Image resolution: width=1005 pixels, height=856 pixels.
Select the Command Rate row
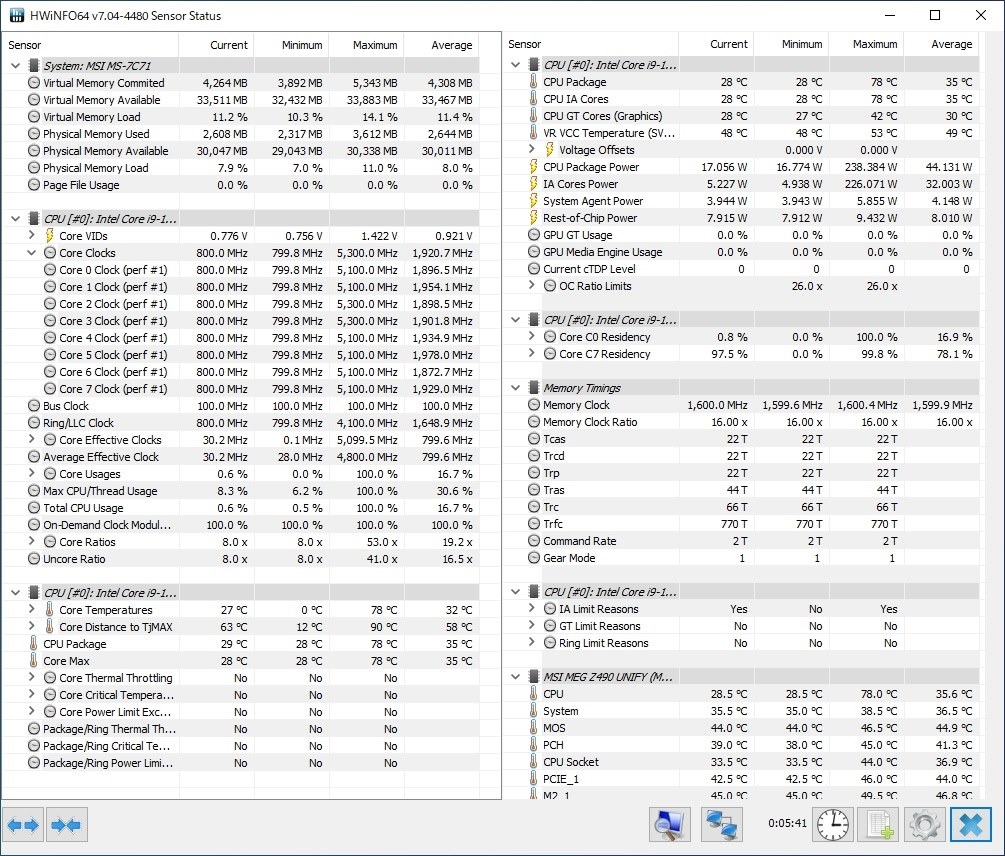click(x=741, y=541)
